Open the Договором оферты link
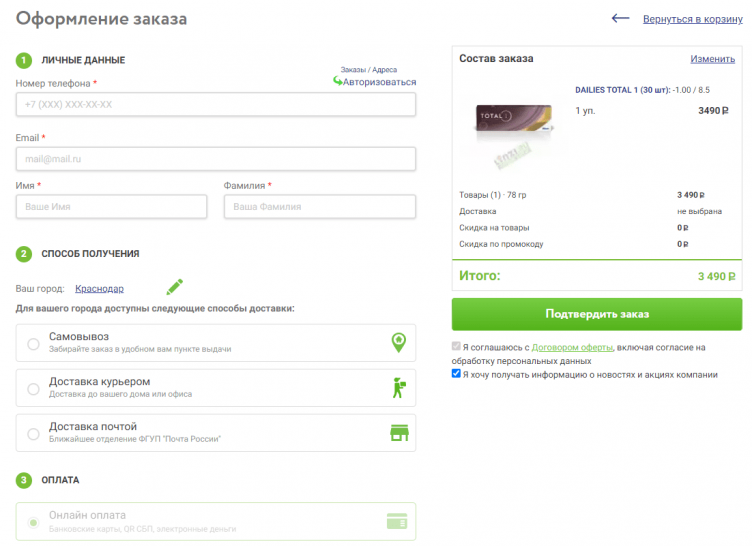The width and height of the screenshot is (752, 546). tap(572, 347)
